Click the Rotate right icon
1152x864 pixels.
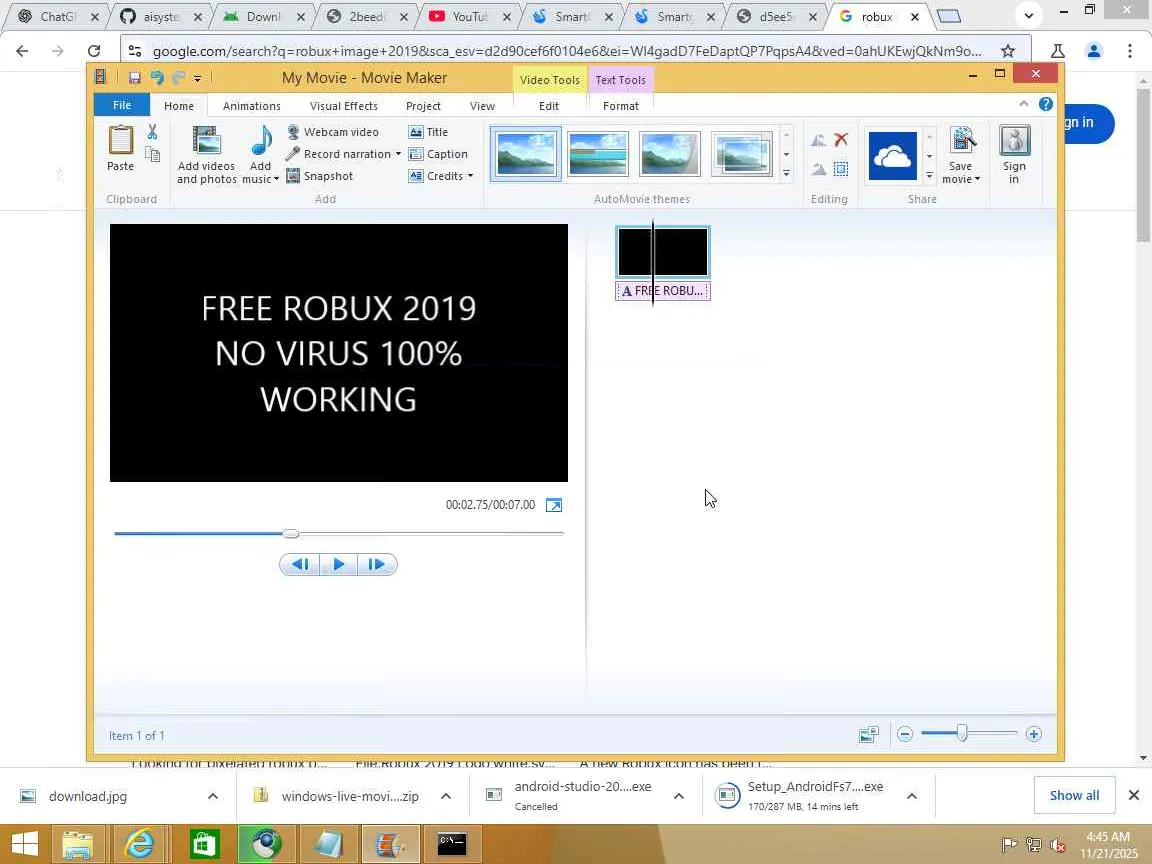[x=818, y=170]
